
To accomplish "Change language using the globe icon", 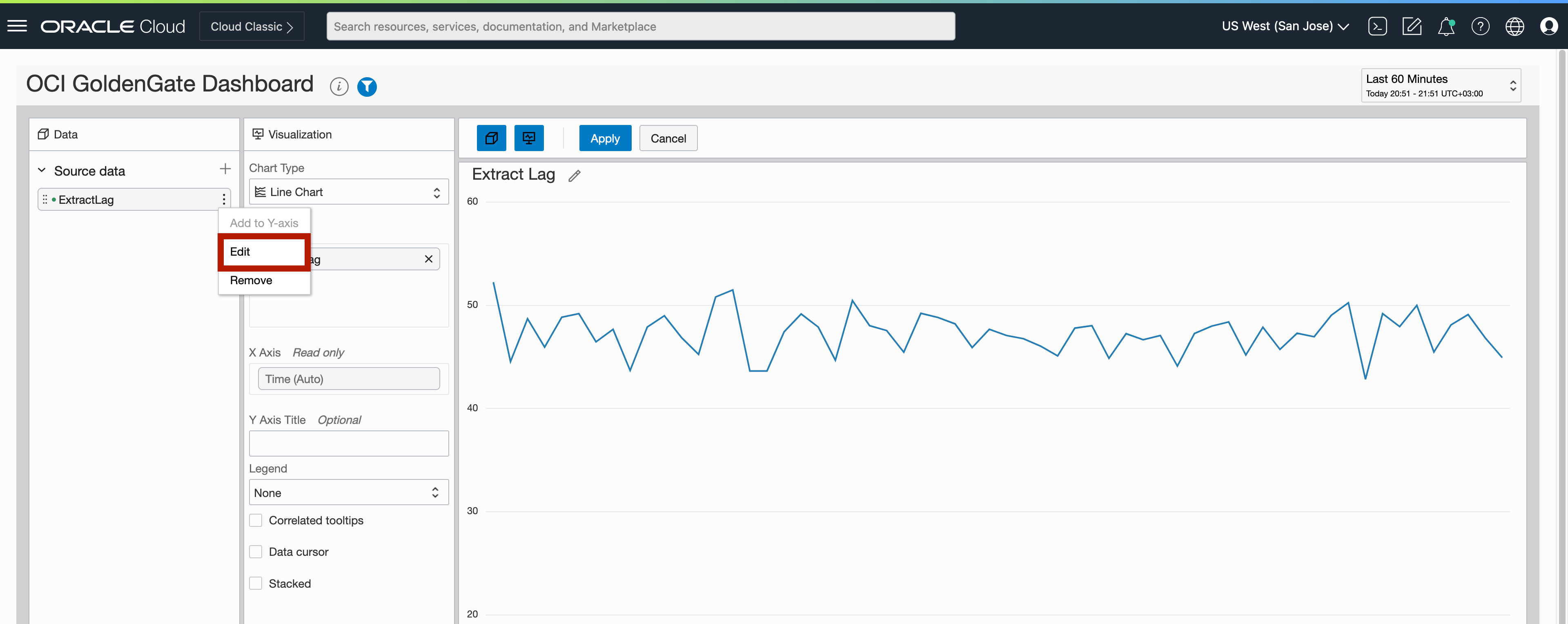I will 1515,26.
